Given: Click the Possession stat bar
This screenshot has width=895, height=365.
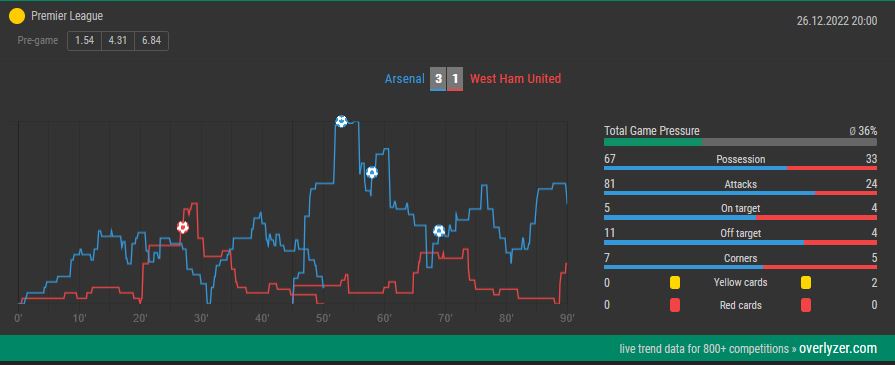Looking at the screenshot, I should [740, 168].
